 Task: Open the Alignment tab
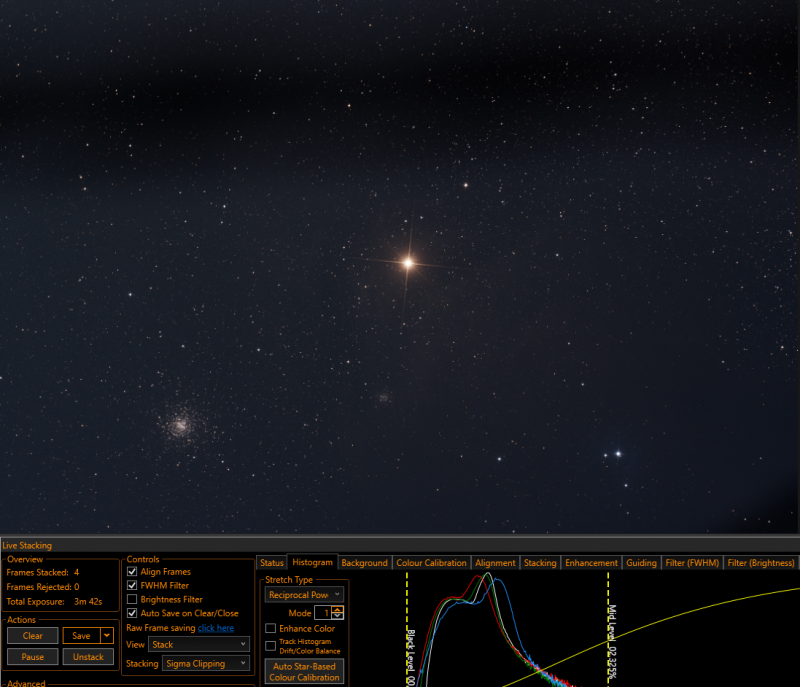pos(495,563)
